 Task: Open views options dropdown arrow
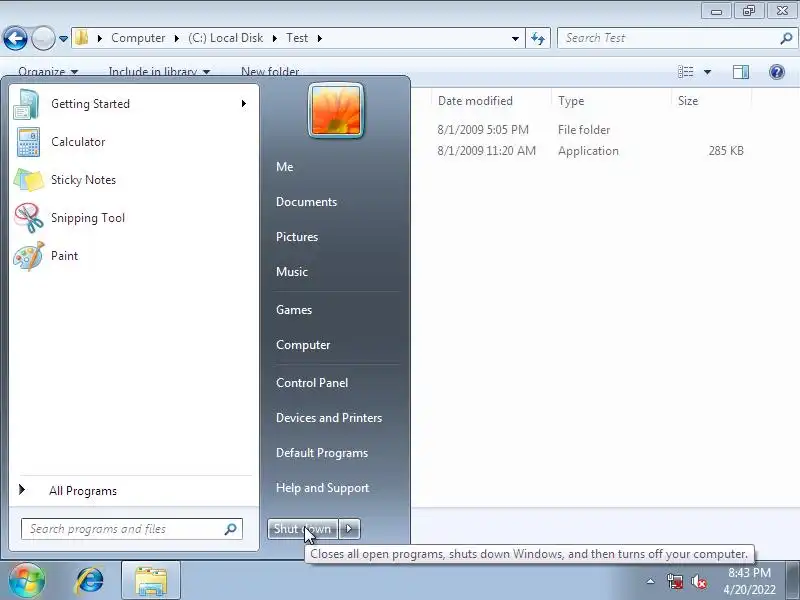pos(708,72)
